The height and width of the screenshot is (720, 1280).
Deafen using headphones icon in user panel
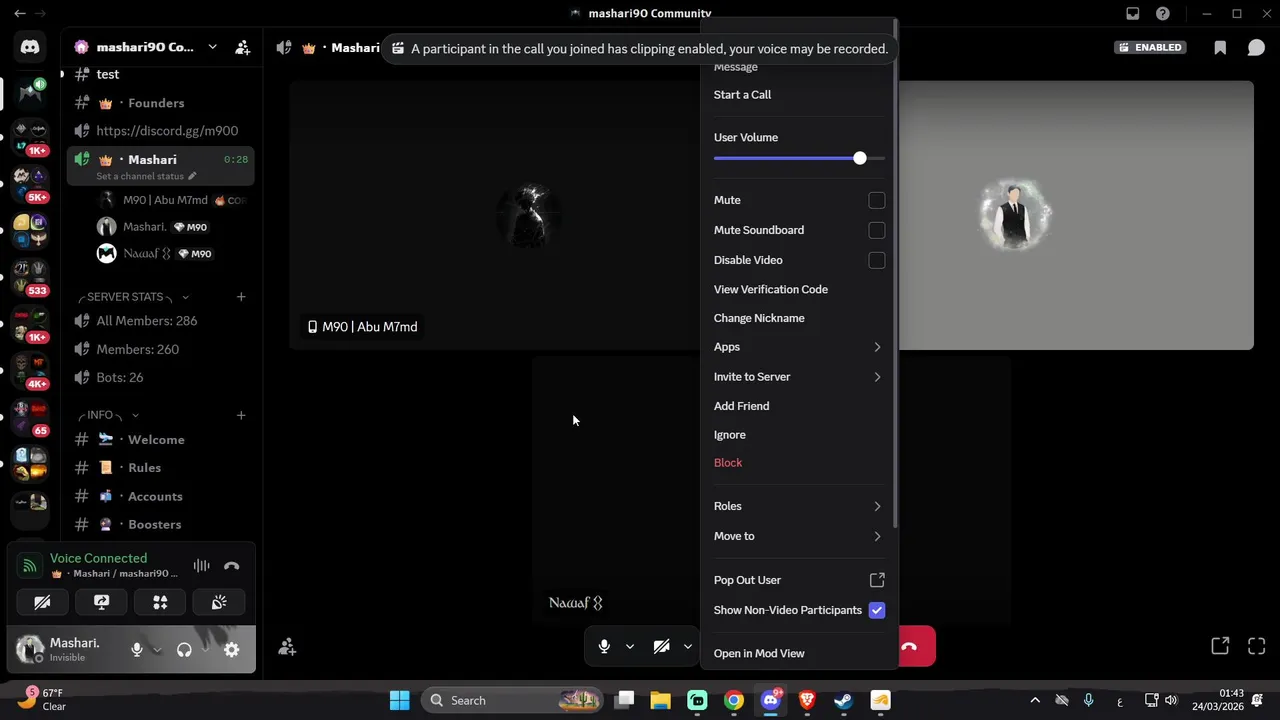(184, 650)
